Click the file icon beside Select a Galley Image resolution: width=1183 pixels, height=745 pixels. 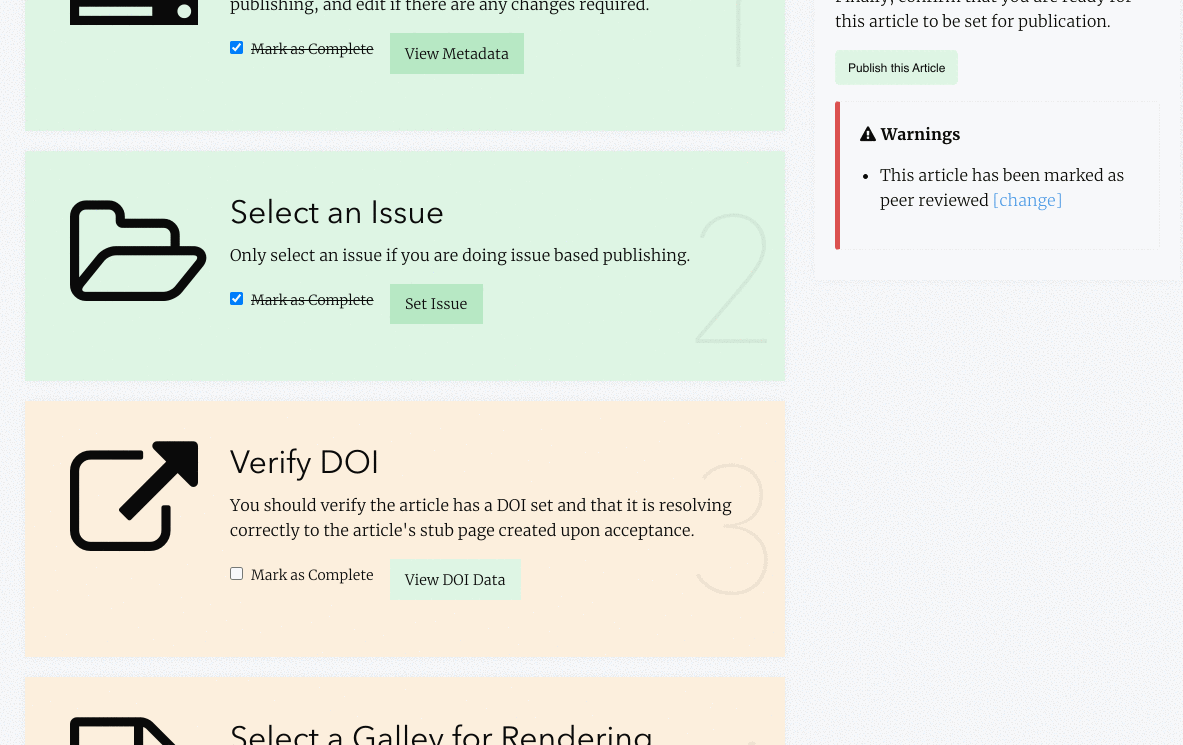(124, 731)
